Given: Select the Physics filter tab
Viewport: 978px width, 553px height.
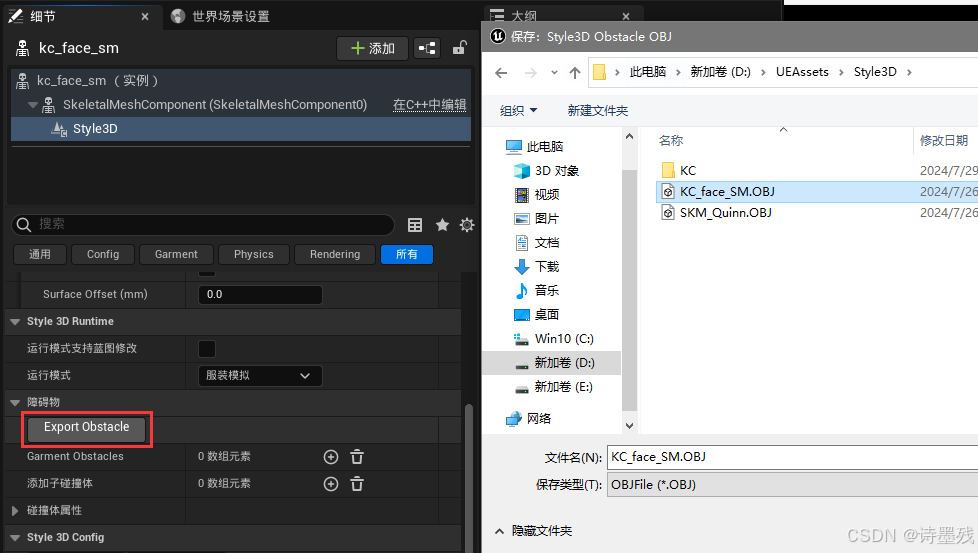Looking at the screenshot, I should 254,254.
